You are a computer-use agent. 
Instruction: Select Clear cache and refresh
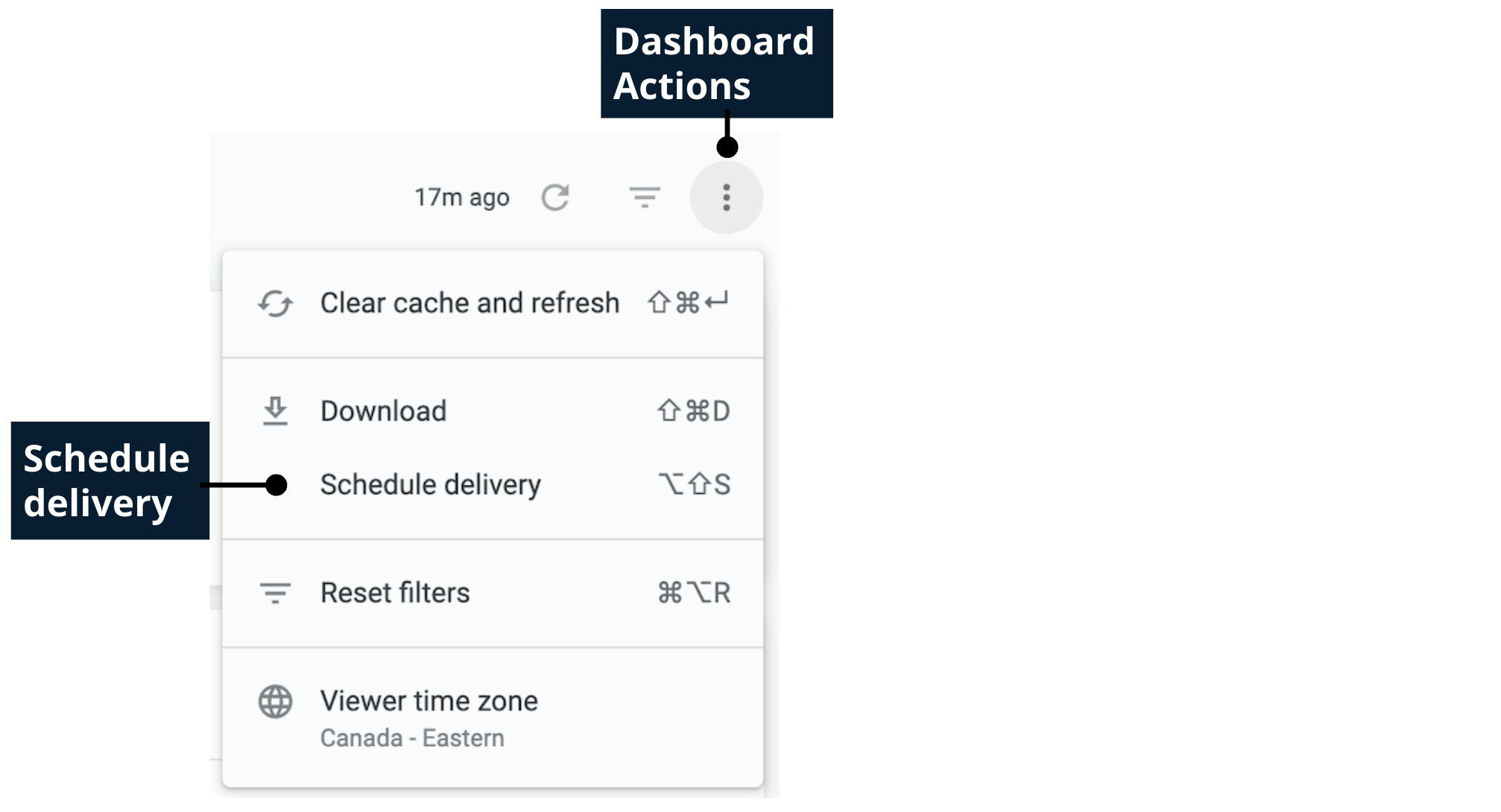470,303
